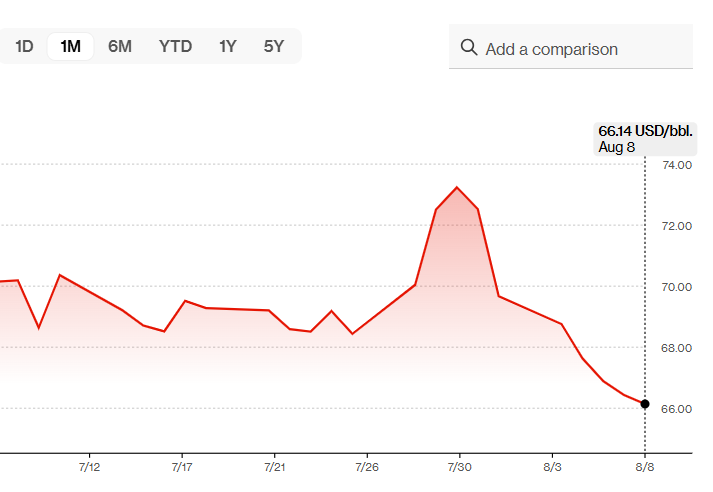The image size is (713, 492).
Task: Click the 7/21 x-axis date label
Action: click(275, 467)
